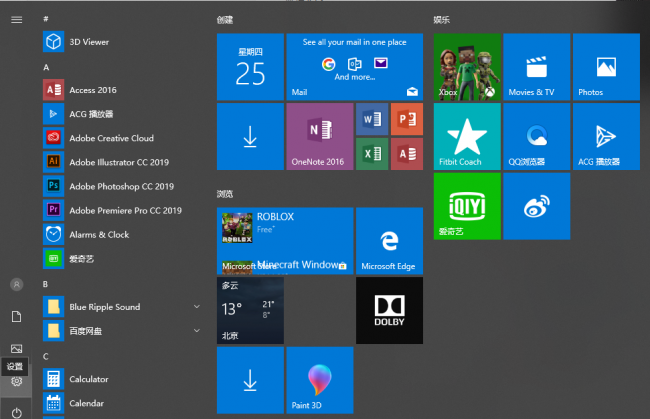The image size is (650, 419).
Task: Open Alarms & Clock
Action: [x=121, y=234]
